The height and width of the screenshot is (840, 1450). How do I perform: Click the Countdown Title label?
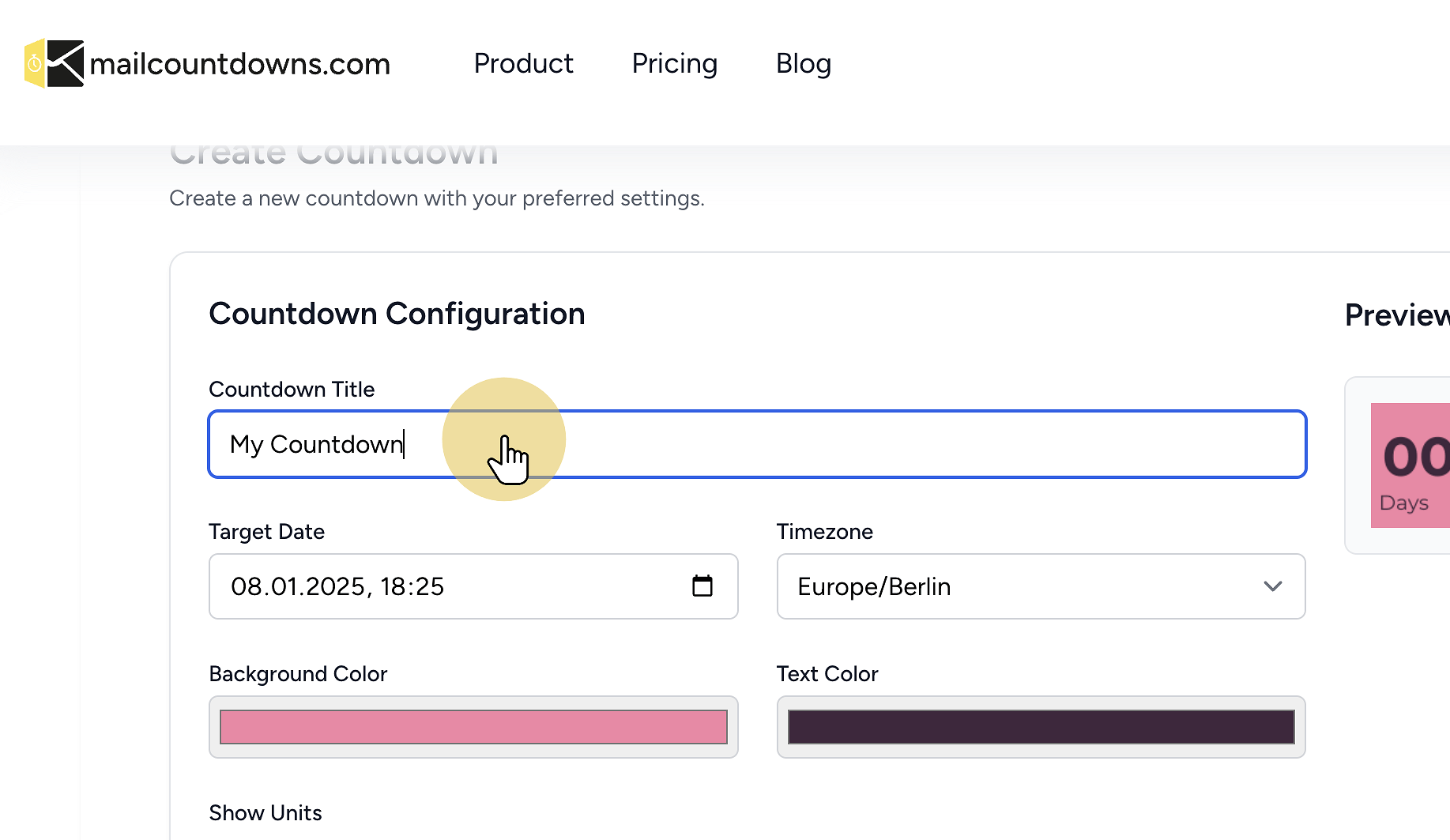click(292, 389)
